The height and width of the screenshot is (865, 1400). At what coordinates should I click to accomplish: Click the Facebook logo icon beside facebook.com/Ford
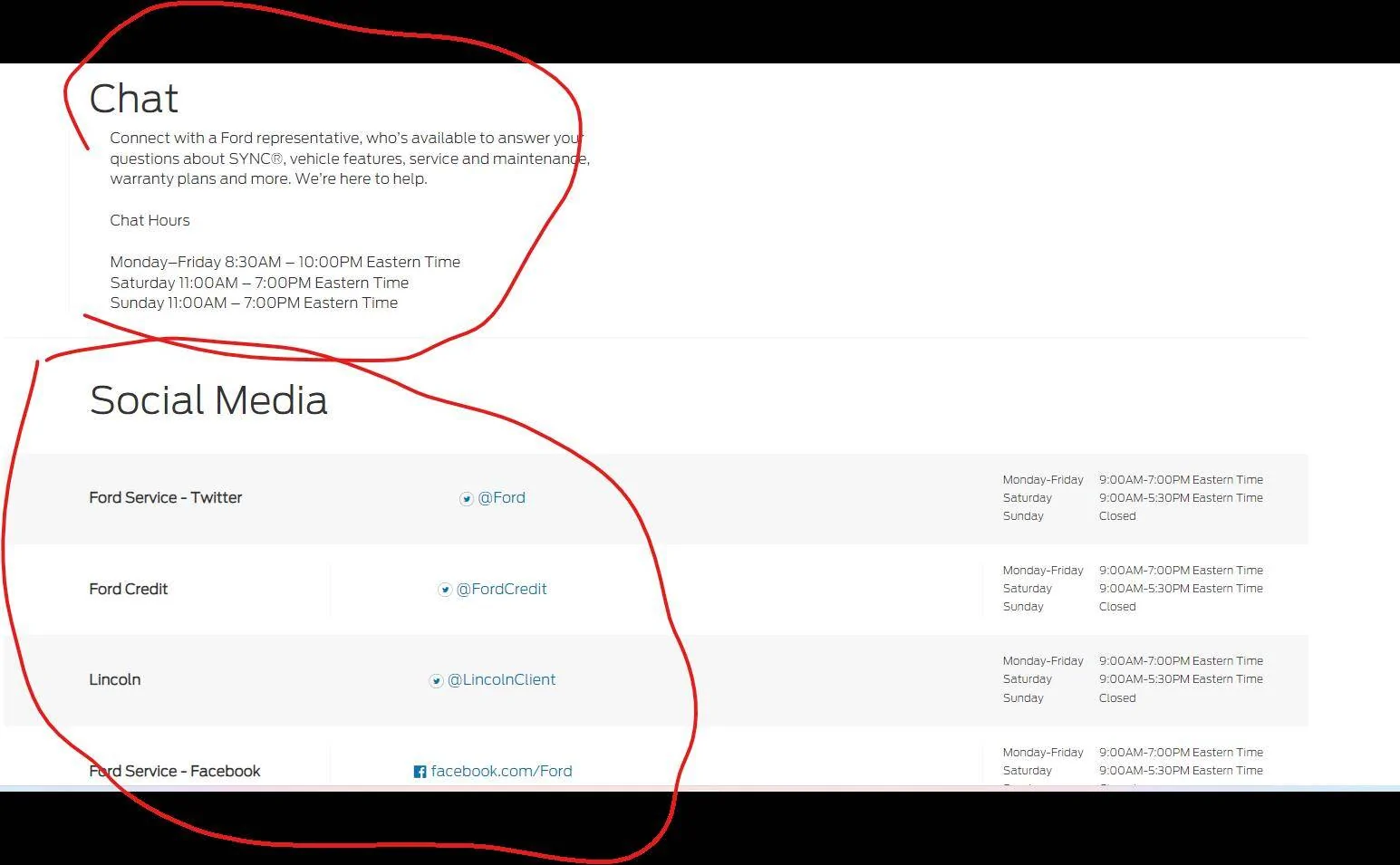420,772
